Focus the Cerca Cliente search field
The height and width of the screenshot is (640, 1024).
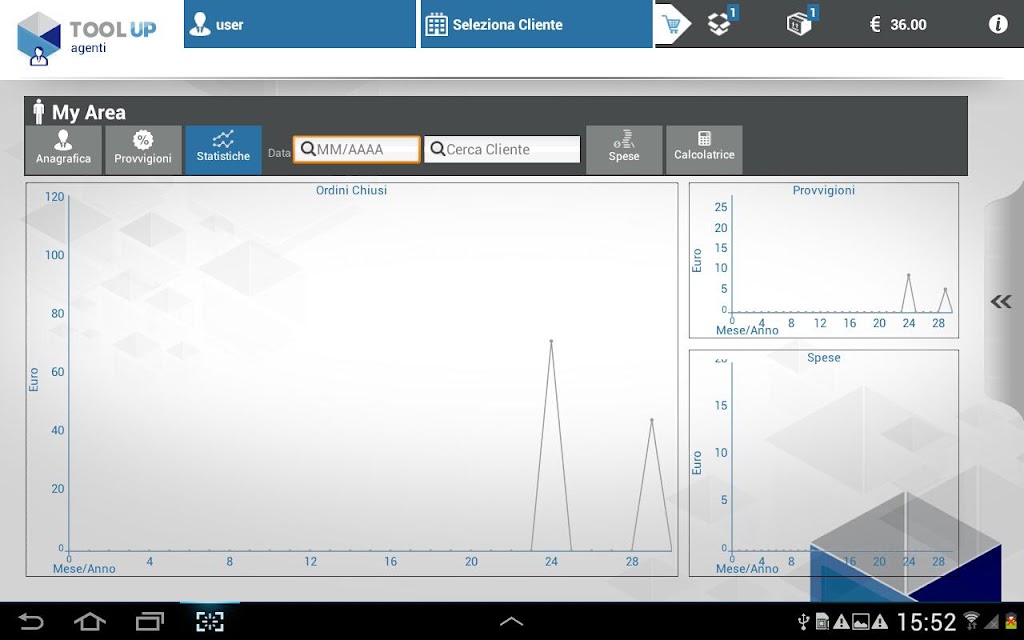click(x=502, y=150)
